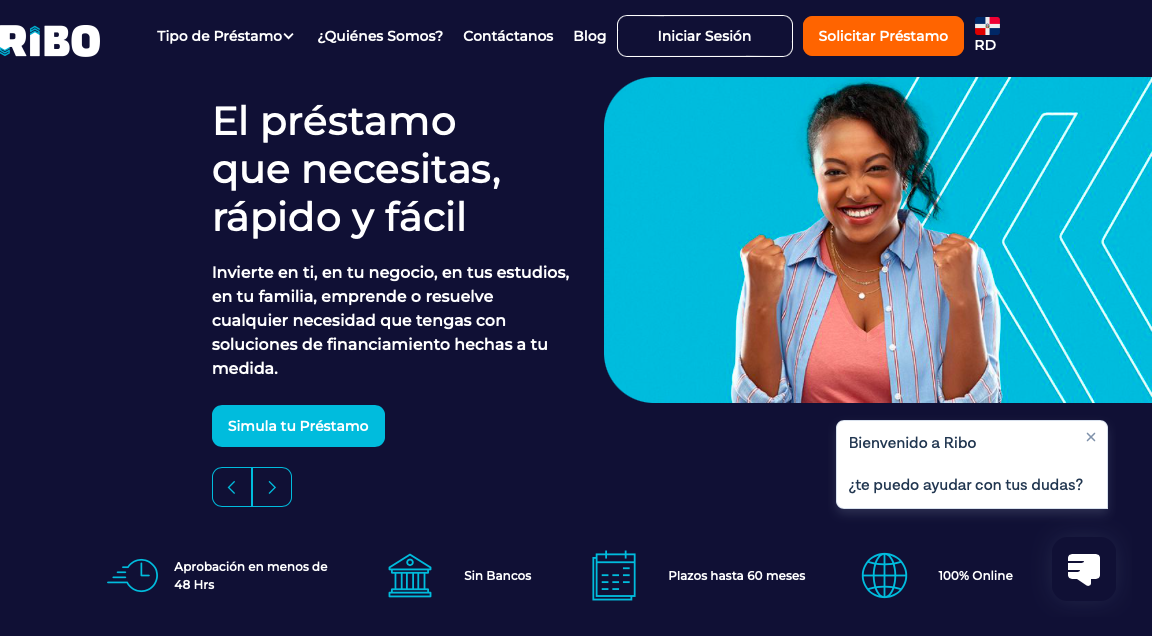Open the Contáctanos menu item

click(508, 36)
